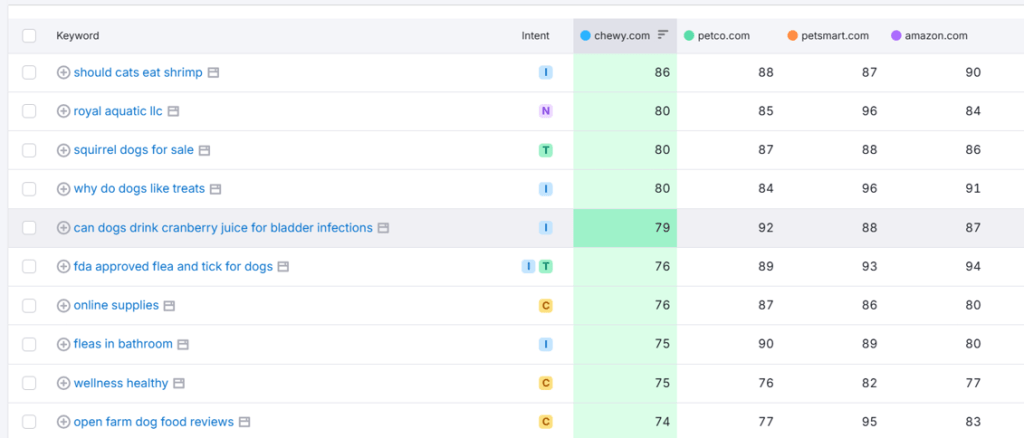1024x438 pixels.
Task: Expand the 'fda approved flea and tick for dogs' row
Action: point(63,267)
